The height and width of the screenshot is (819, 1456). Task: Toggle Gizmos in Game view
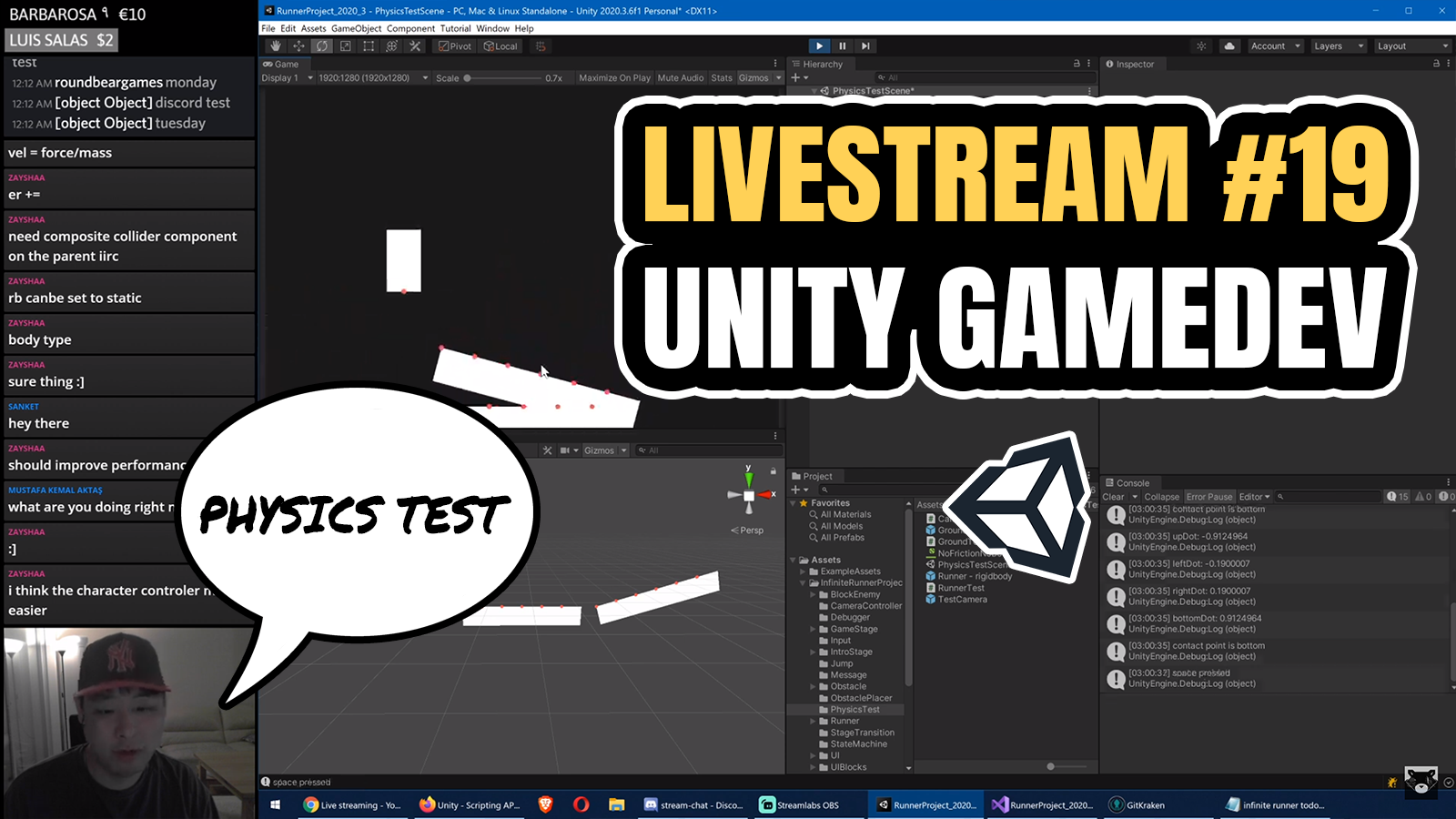(x=753, y=78)
